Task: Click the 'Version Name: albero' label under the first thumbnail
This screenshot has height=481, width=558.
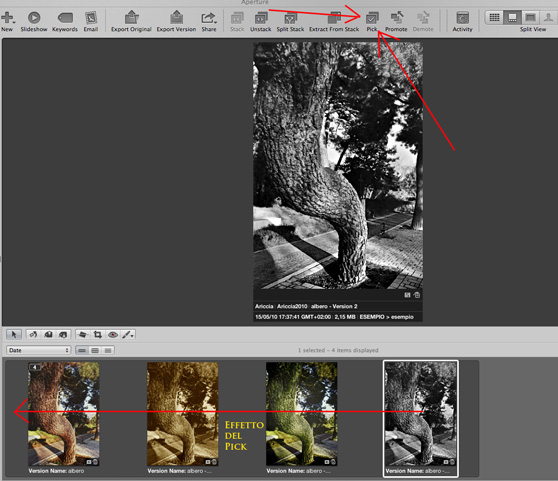Action: [x=56, y=471]
